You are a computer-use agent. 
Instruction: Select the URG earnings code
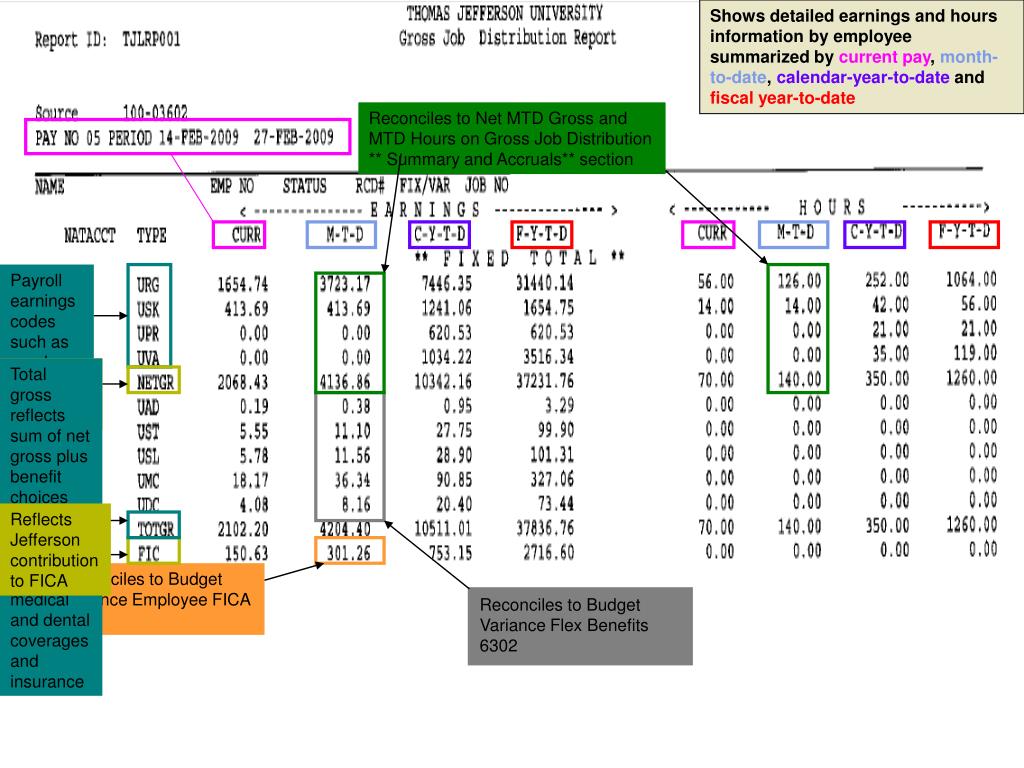(x=148, y=285)
